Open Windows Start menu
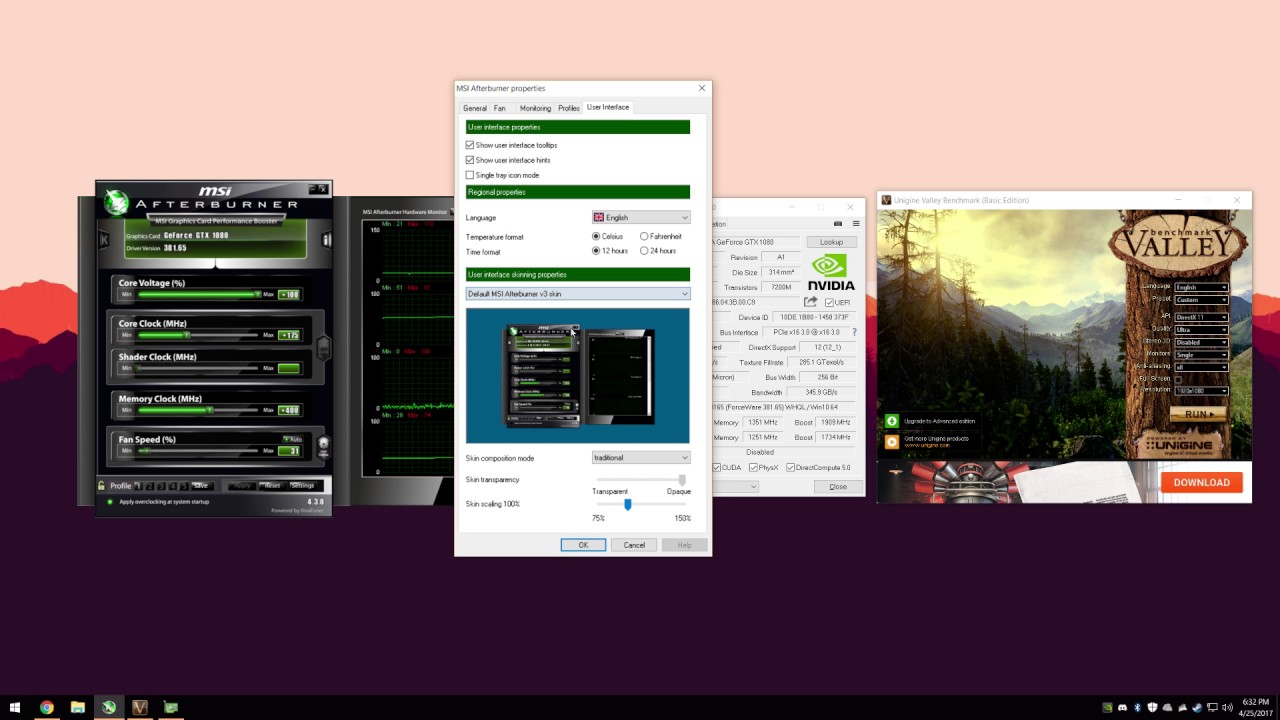The width and height of the screenshot is (1280, 720). 15,707
